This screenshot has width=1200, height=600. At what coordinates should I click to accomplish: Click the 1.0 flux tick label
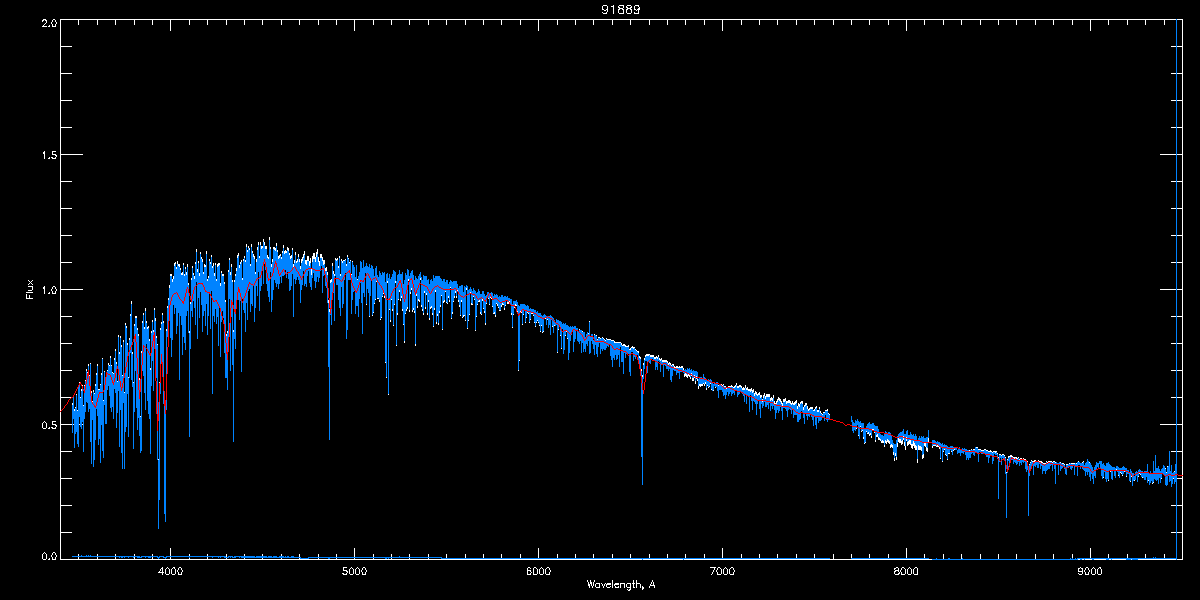pos(48,290)
